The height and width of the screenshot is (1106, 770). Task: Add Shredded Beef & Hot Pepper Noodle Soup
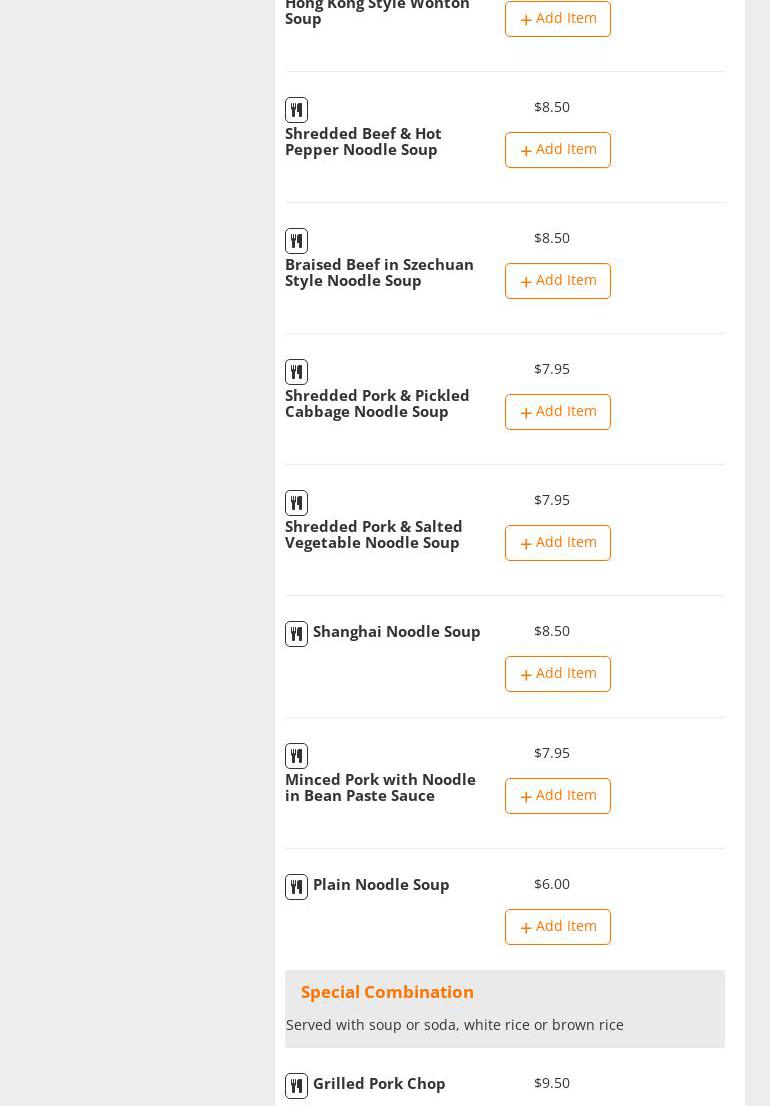(558, 150)
